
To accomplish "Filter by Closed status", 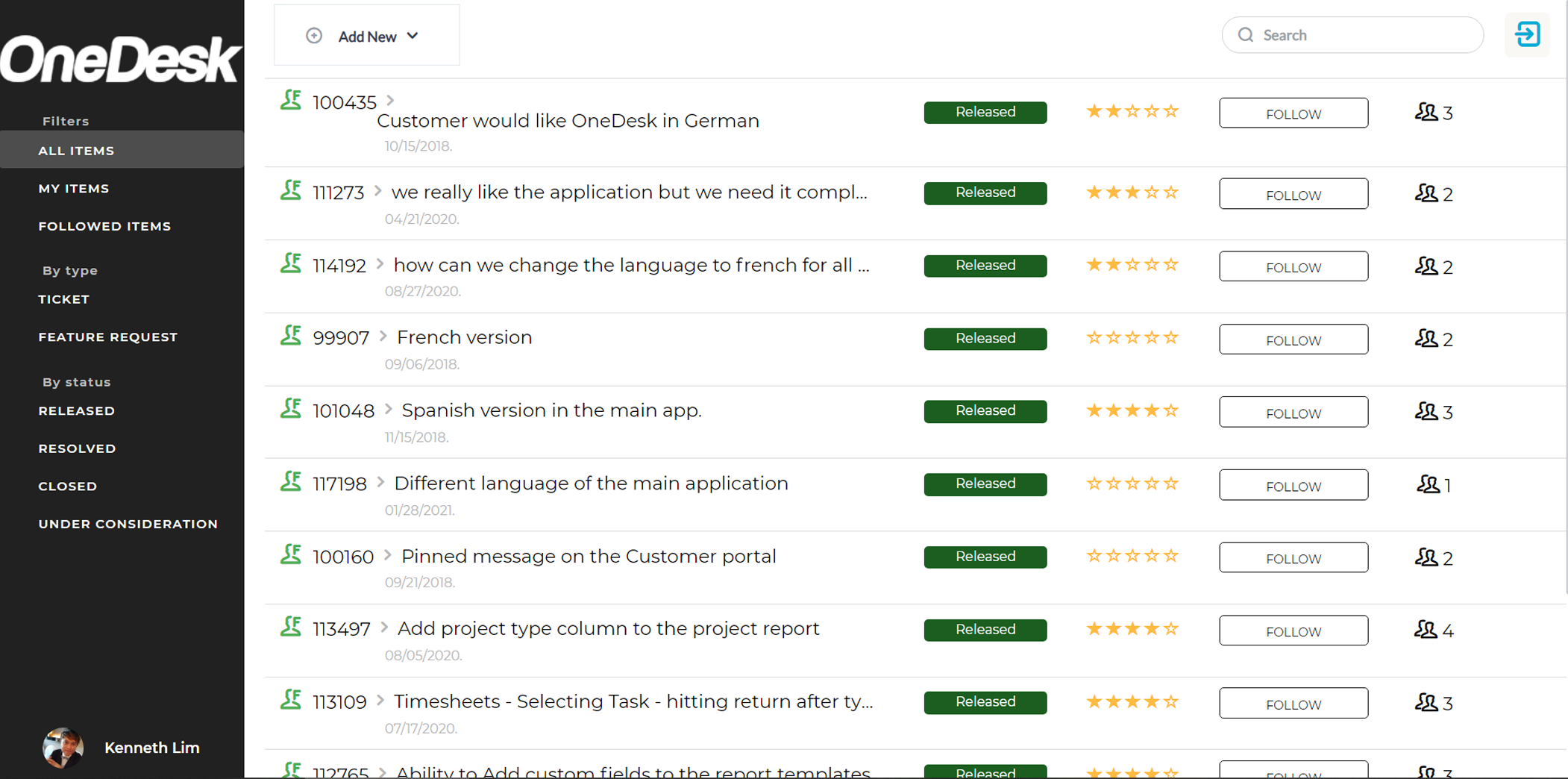I will point(68,487).
